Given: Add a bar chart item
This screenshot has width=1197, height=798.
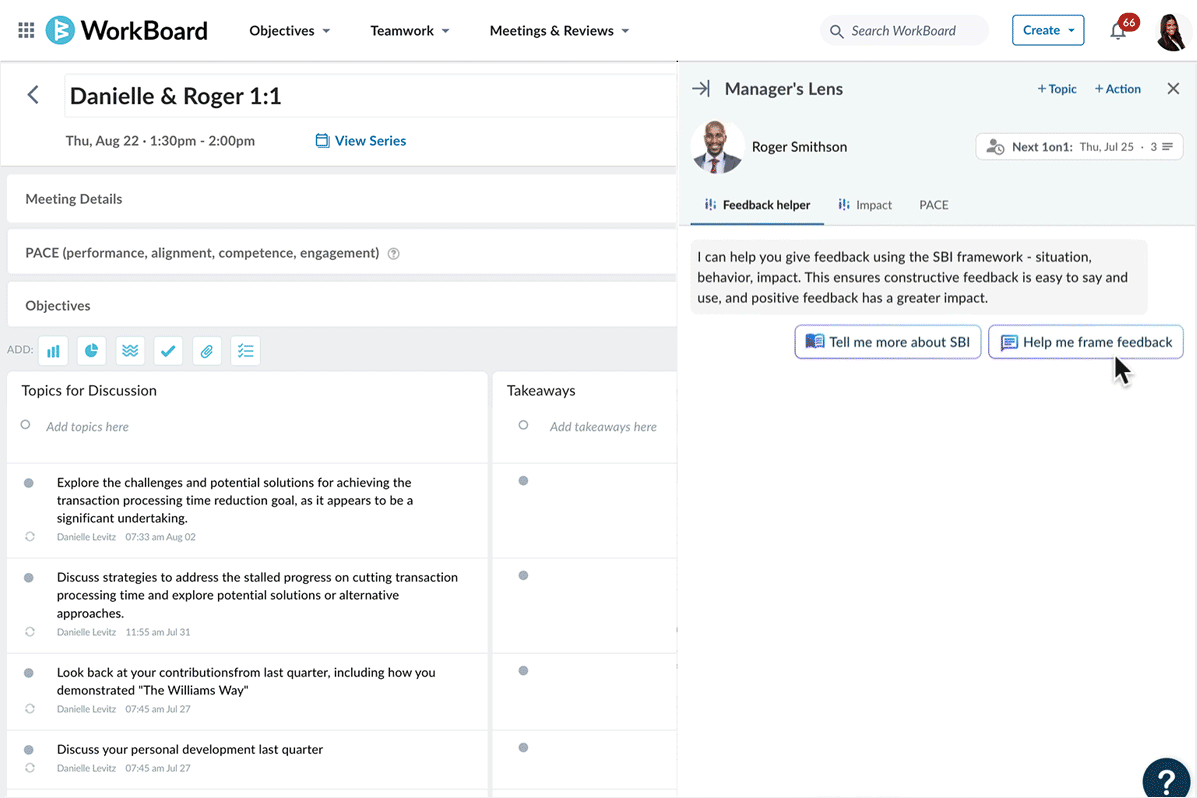Looking at the screenshot, I should pyautogui.click(x=53, y=351).
